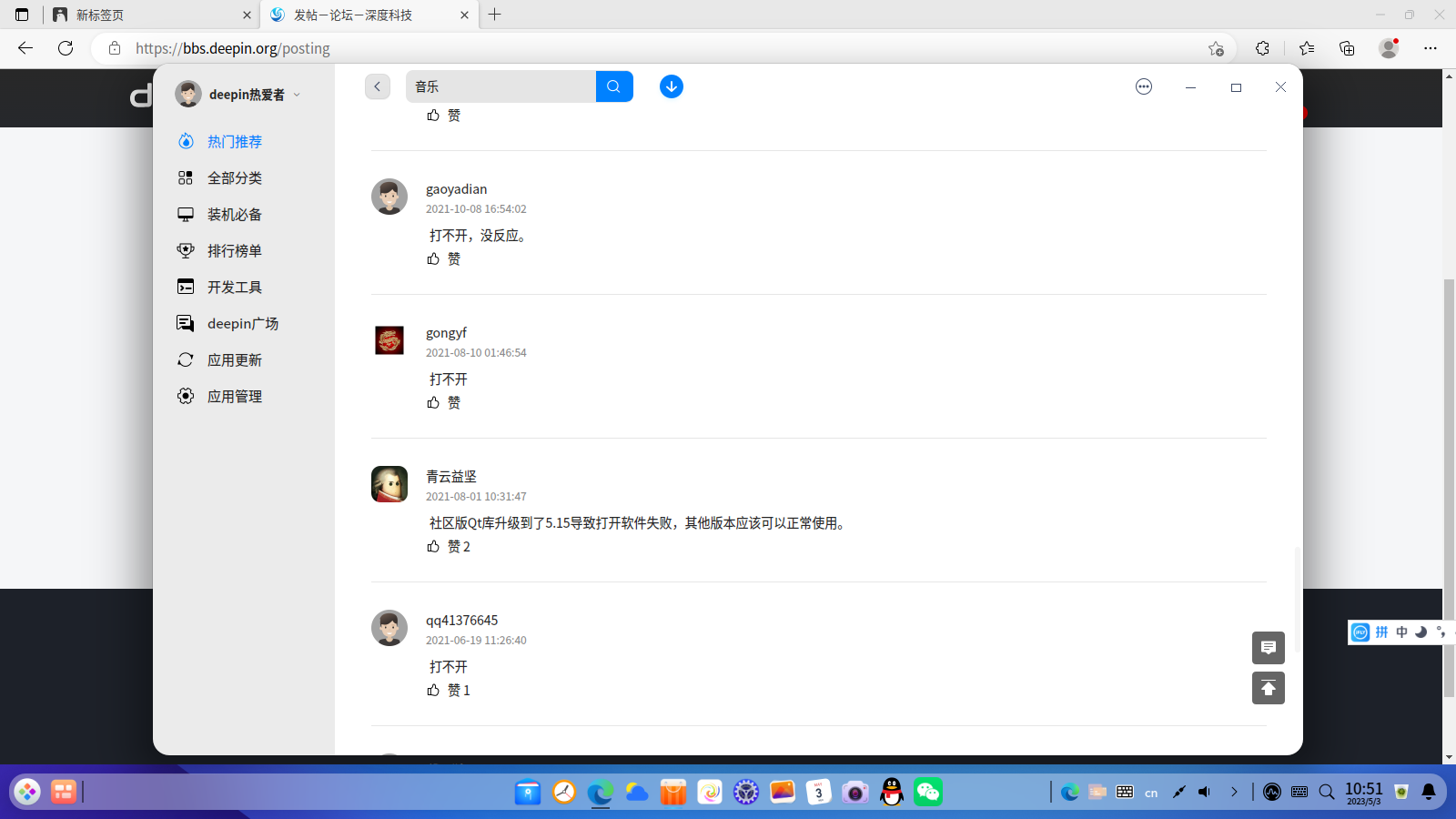The height and width of the screenshot is (819, 1456).
Task: Start the search with the magnifier button
Action: coord(614,86)
